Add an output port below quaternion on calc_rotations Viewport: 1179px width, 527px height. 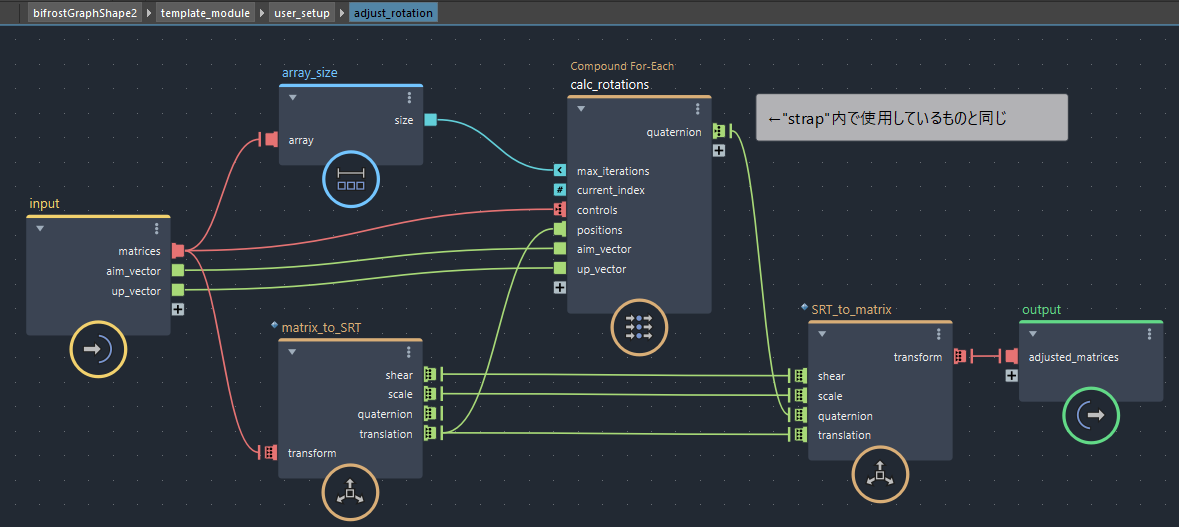click(x=719, y=151)
